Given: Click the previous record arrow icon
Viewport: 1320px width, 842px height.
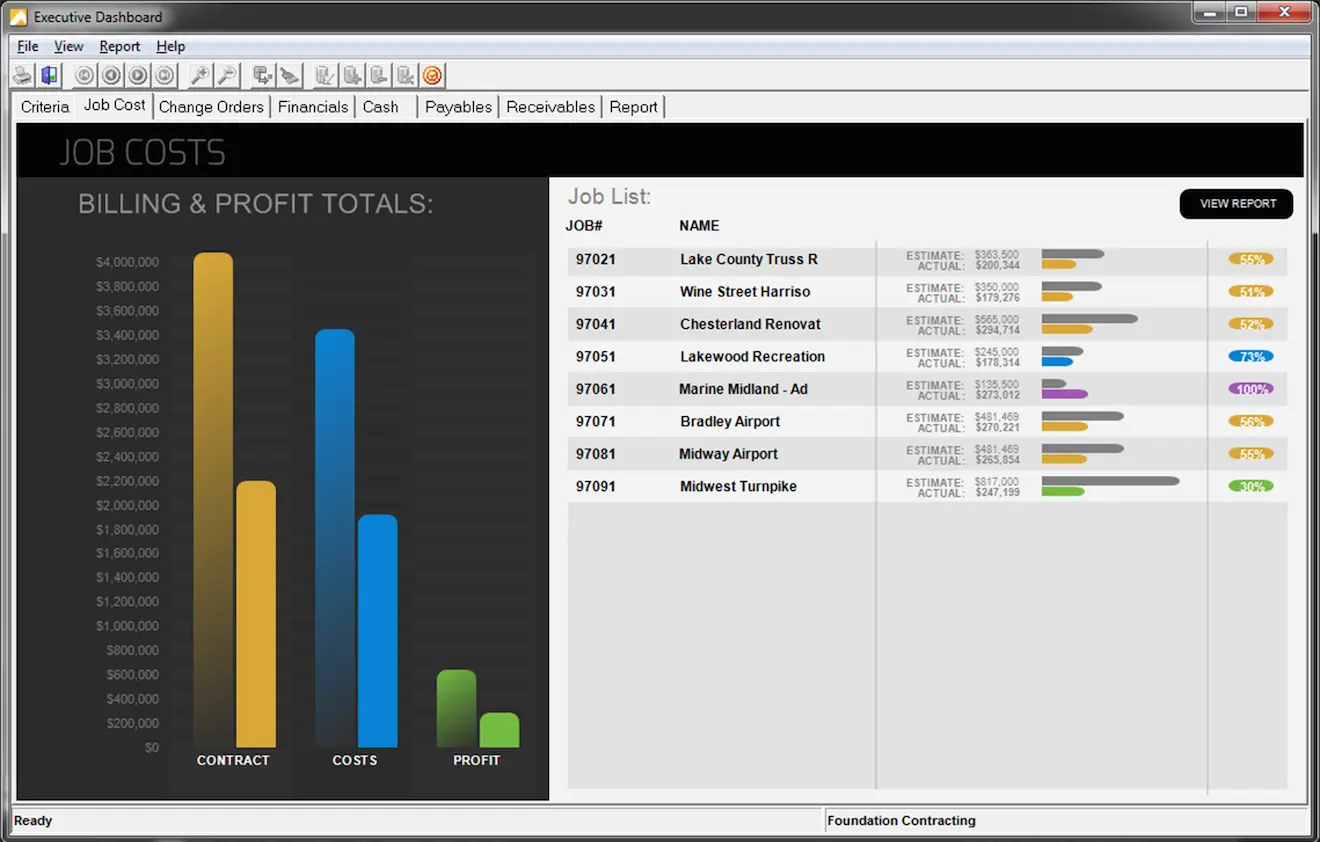Looking at the screenshot, I should coord(110,75).
